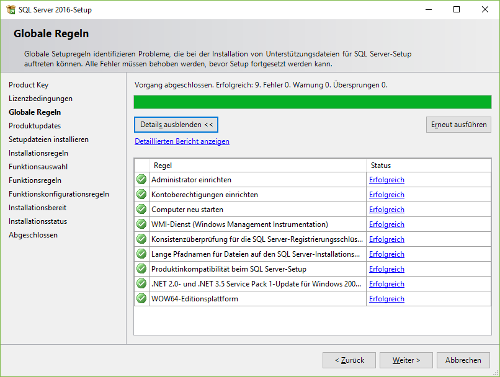Click green check icon for WMI-Dienst row
Image resolution: width=500 pixels, height=377 pixels.
coord(141,224)
